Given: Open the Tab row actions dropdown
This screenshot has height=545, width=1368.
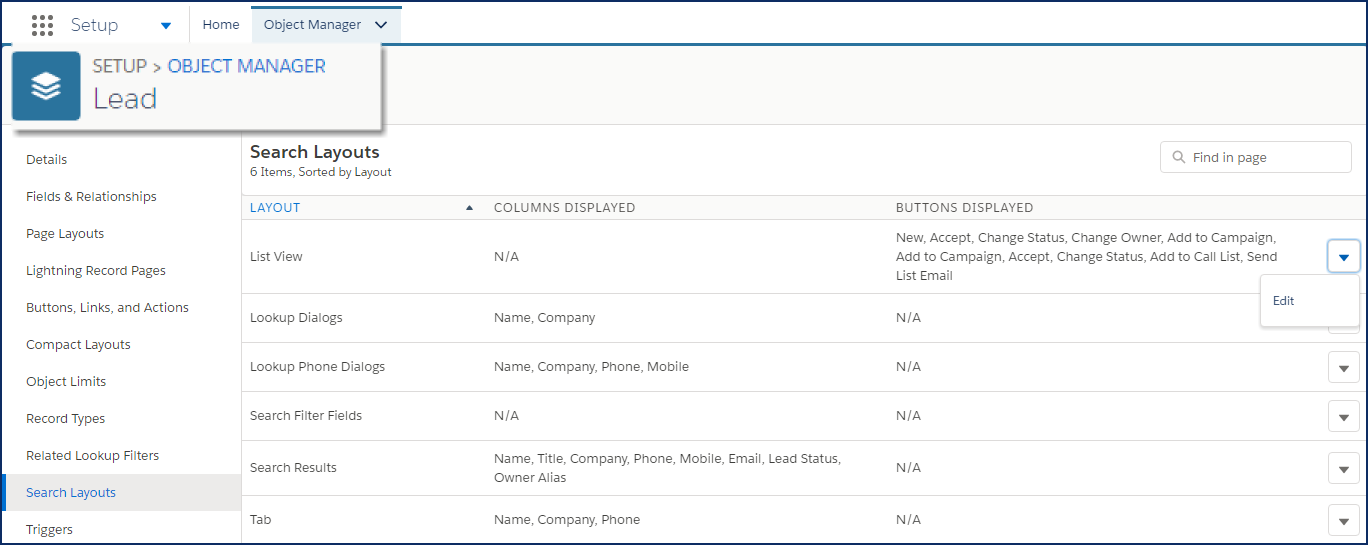Looking at the screenshot, I should coord(1343,520).
